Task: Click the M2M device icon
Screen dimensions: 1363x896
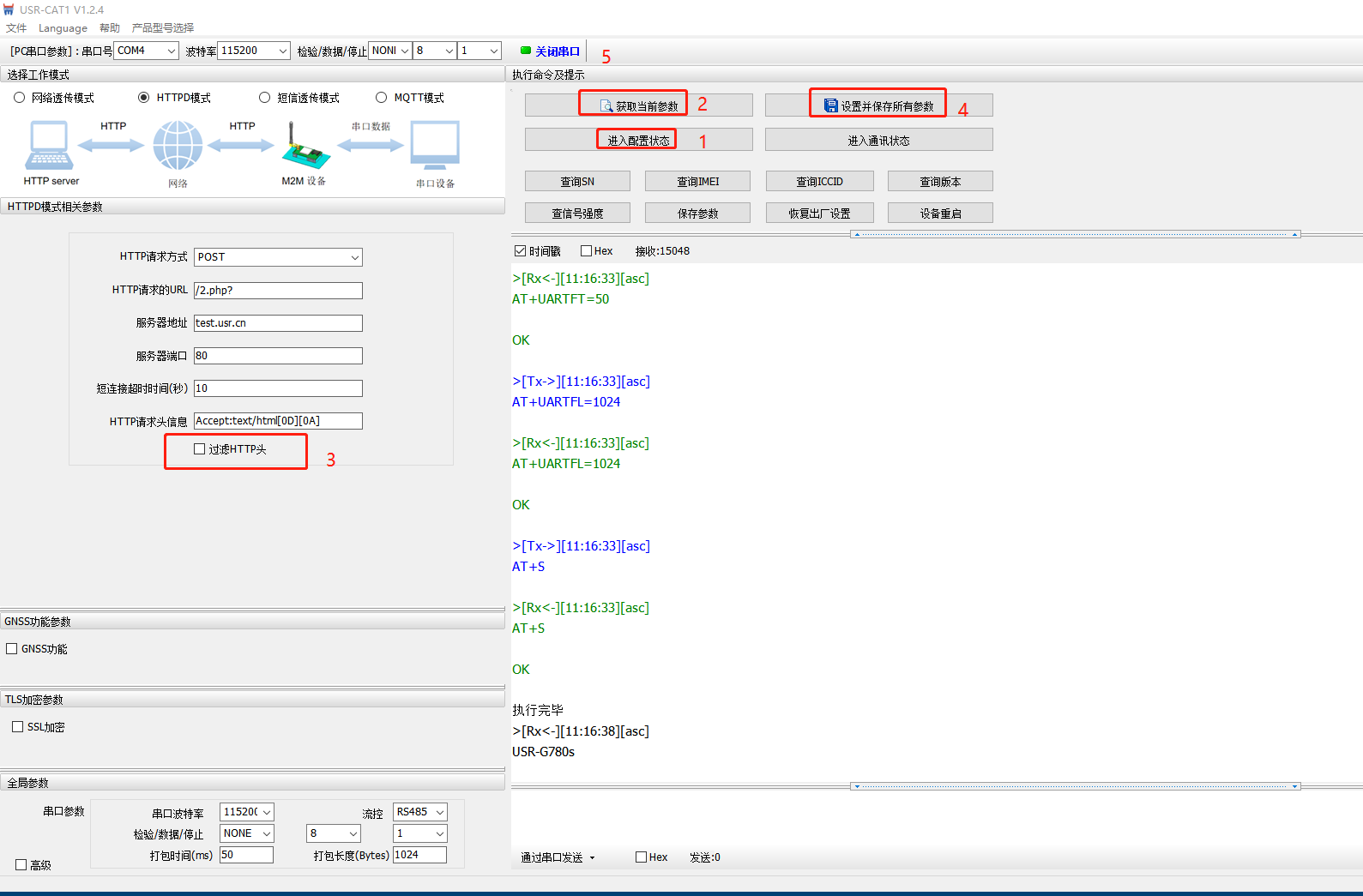Action: tap(305, 147)
